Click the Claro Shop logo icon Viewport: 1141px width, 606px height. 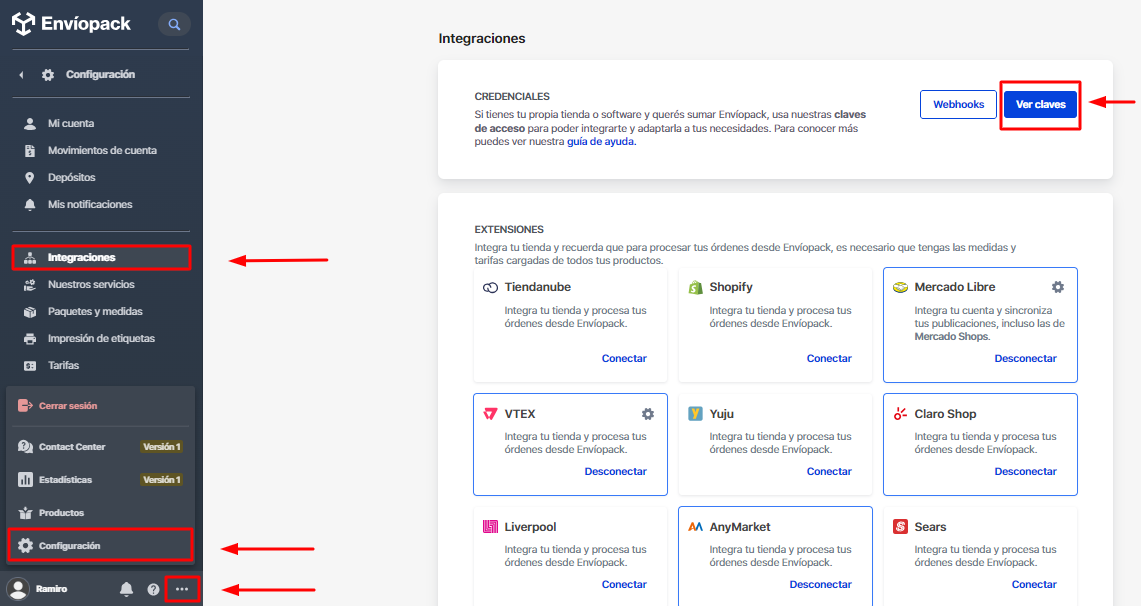(900, 414)
